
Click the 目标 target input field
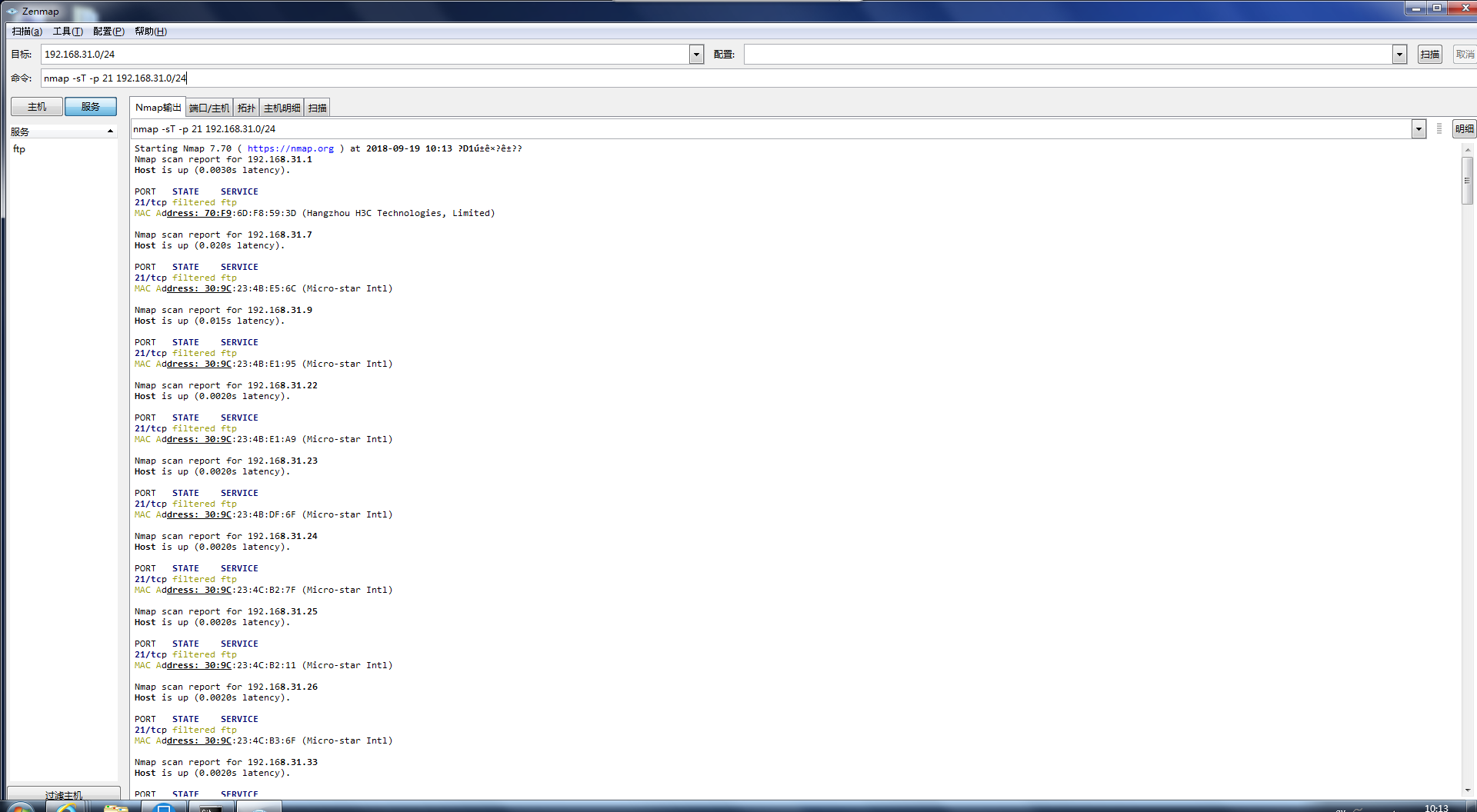point(365,55)
